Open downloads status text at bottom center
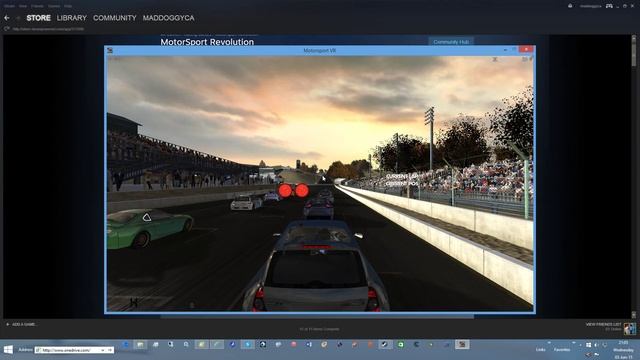Screen dimensions: 640x360 [319, 329]
